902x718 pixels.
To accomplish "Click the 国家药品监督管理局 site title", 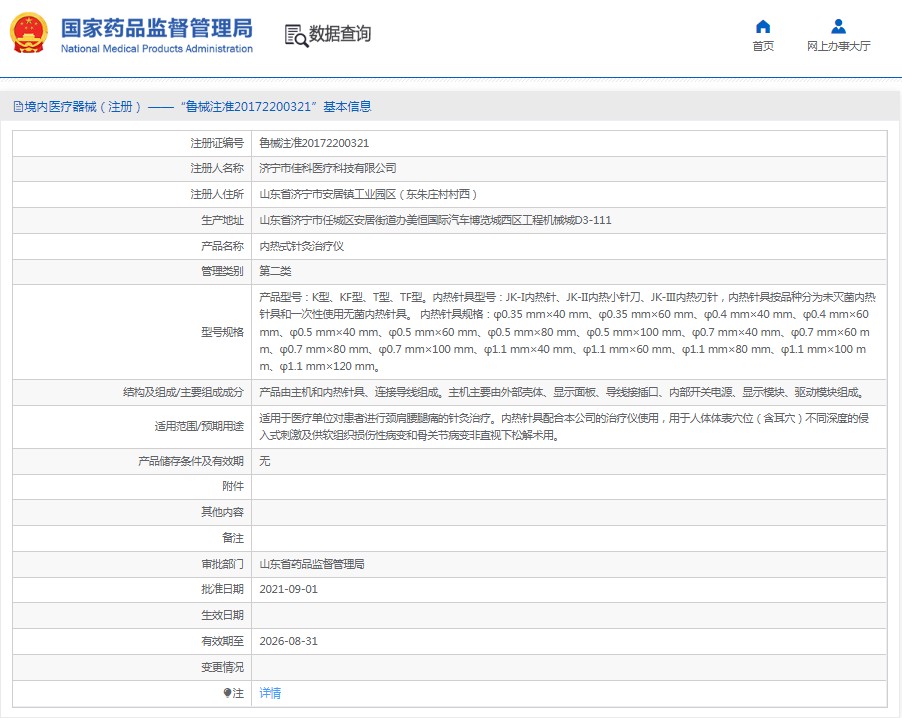I will click(156, 28).
